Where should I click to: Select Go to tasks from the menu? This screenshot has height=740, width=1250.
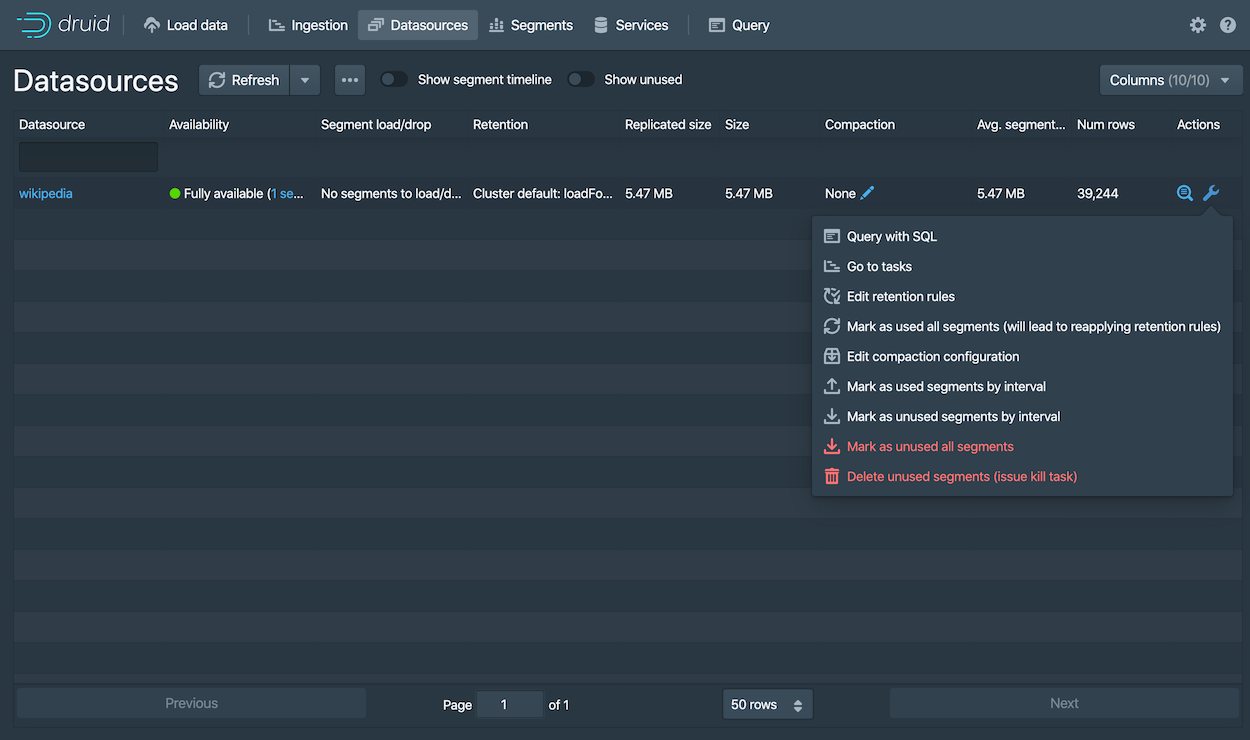click(879, 266)
